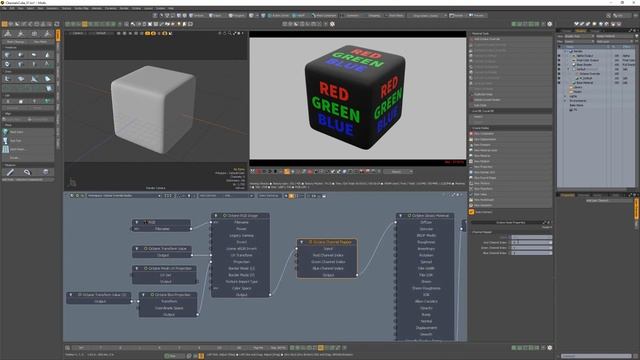
Task: Collapse the Octane RGB Image node
Action: (216, 216)
